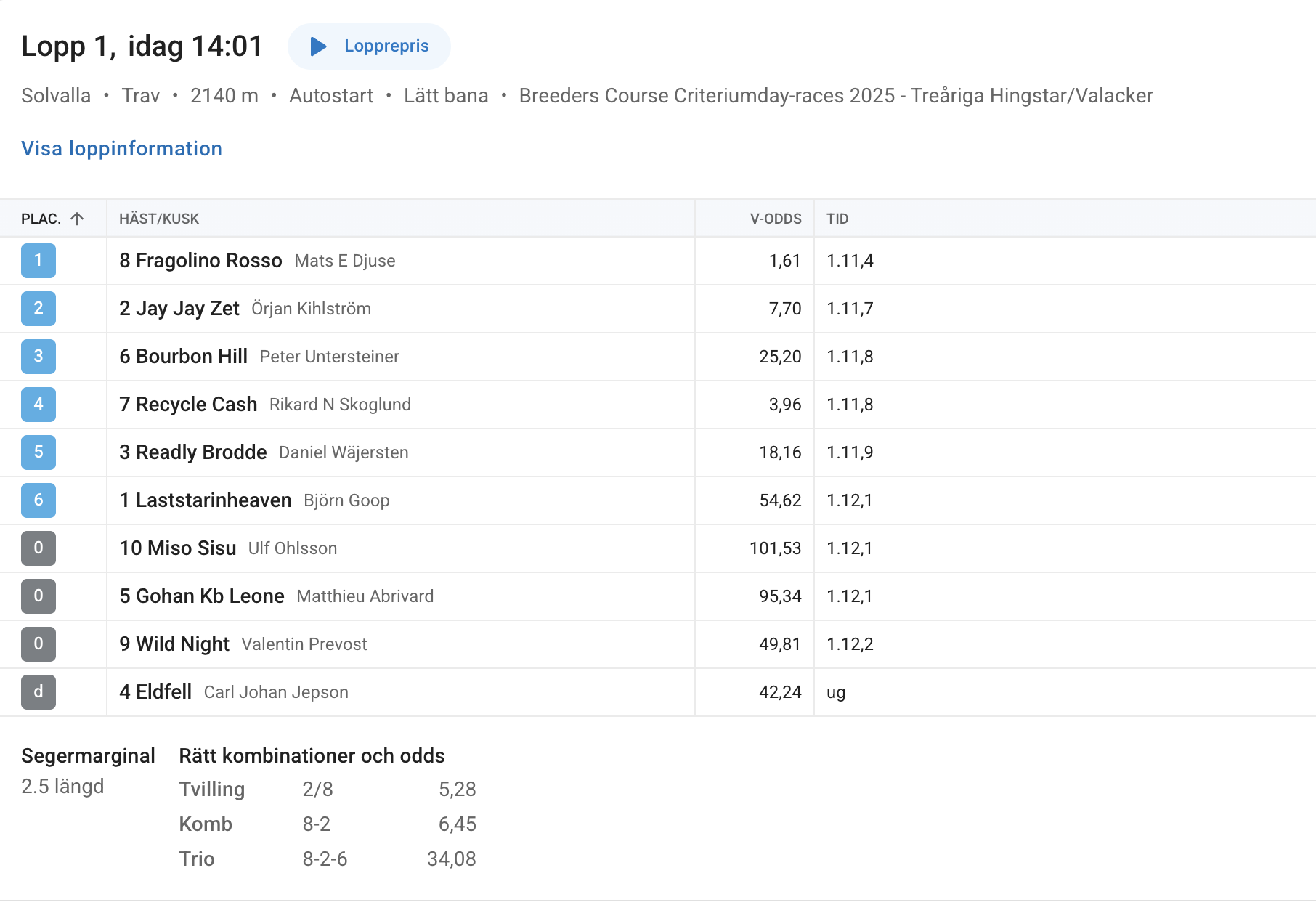Click disqualified 'd' badge for Eldfell

click(38, 692)
